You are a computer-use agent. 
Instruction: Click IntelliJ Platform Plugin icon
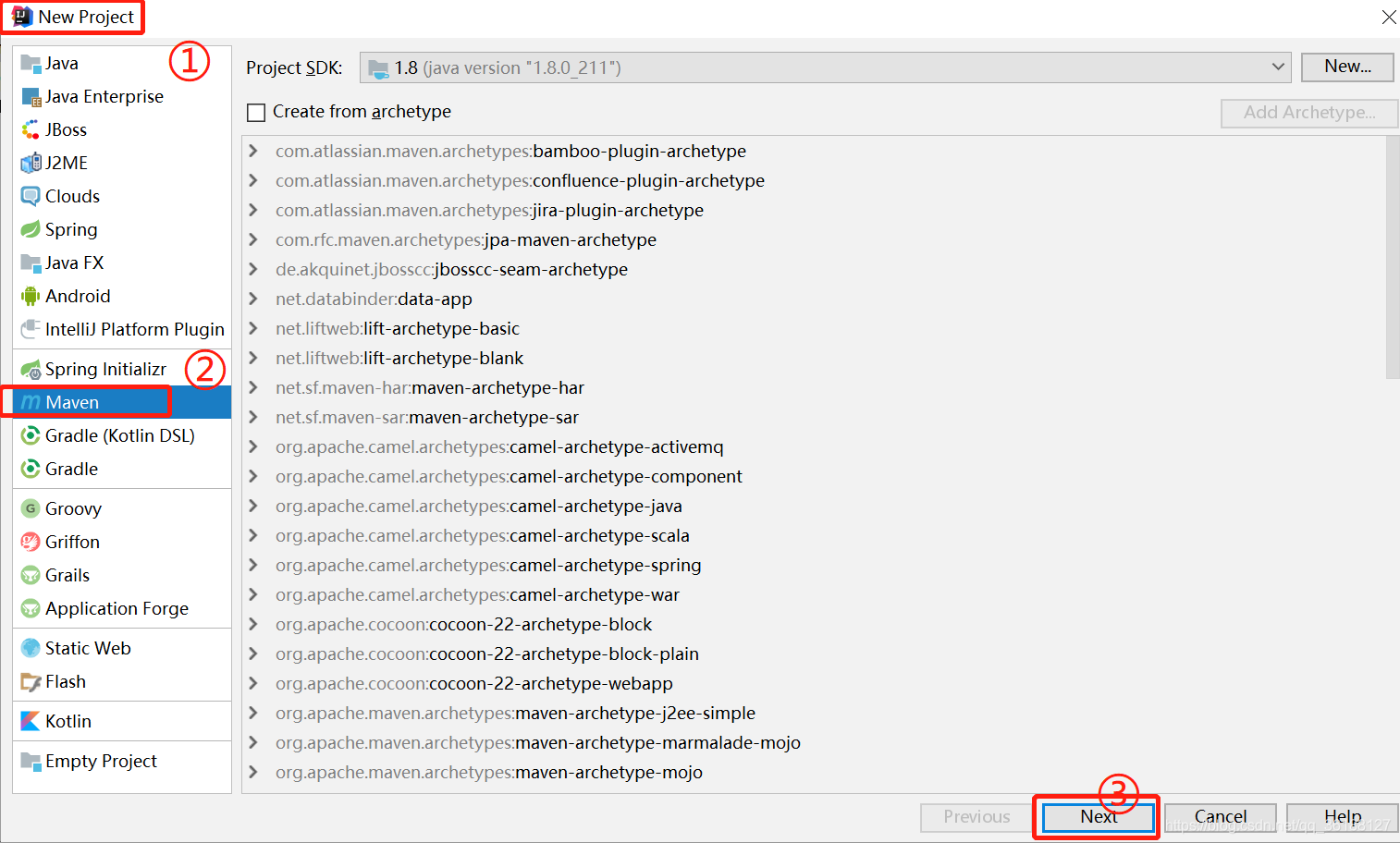coord(31,330)
